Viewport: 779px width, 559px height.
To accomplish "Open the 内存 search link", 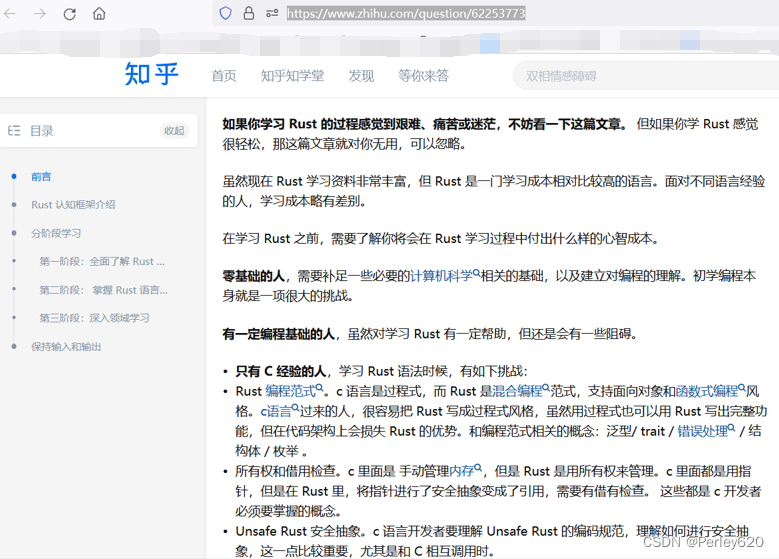I will coord(466,471).
